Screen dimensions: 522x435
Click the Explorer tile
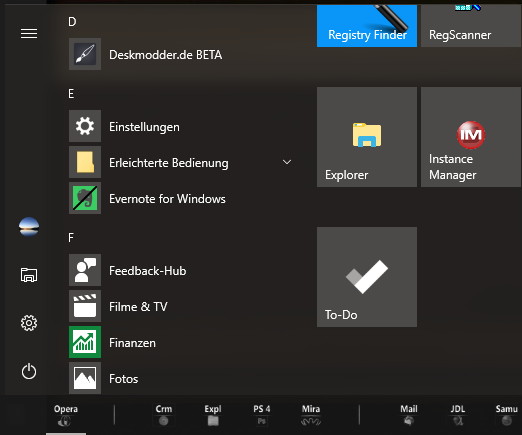(x=367, y=137)
